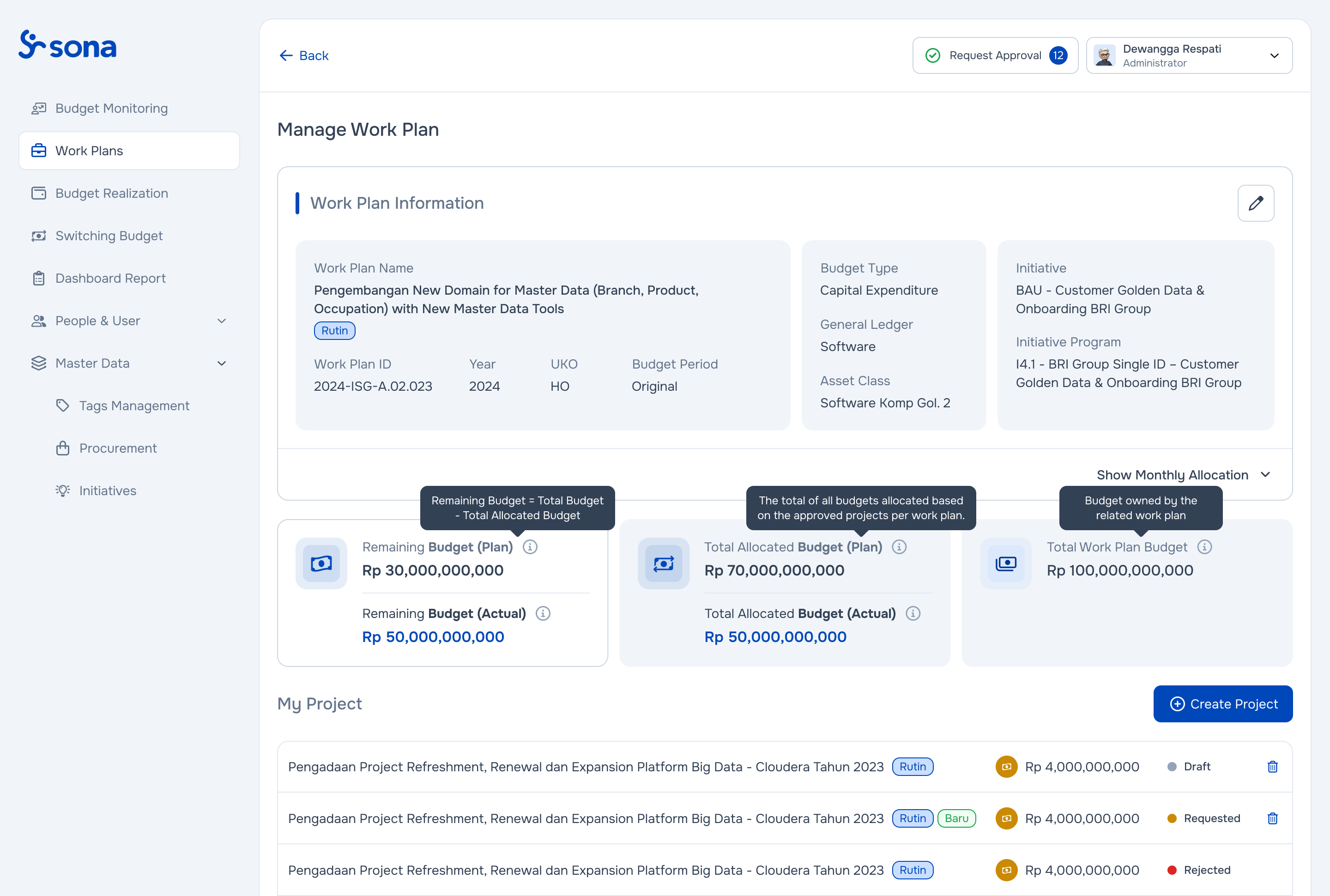
Task: Click the Budget Realization wallet icon
Action: (39, 193)
